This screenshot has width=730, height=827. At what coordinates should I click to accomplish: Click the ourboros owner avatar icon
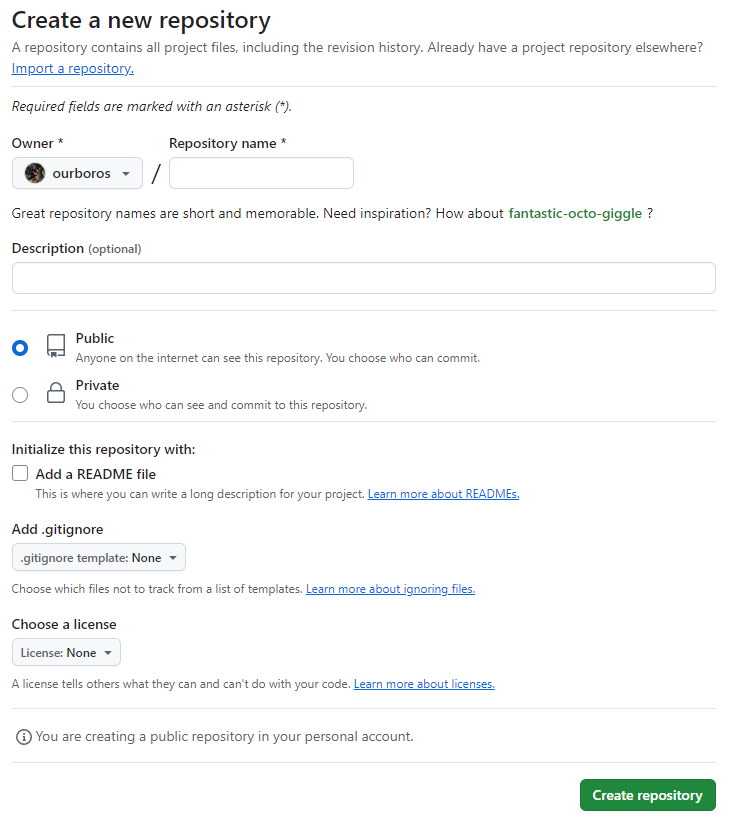[35, 173]
